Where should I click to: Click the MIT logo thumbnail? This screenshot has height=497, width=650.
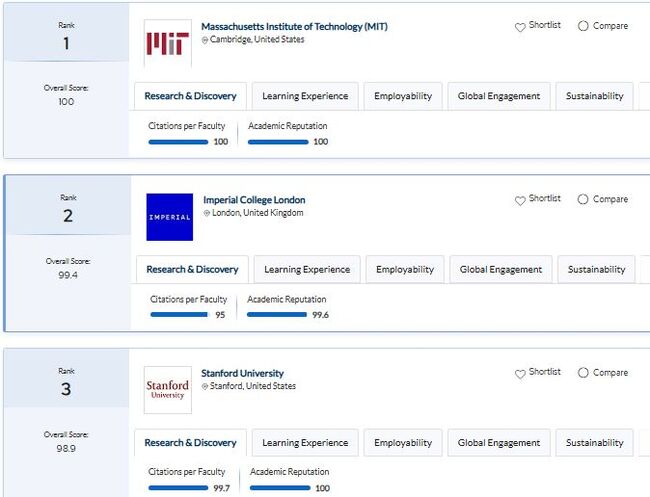(x=168, y=43)
